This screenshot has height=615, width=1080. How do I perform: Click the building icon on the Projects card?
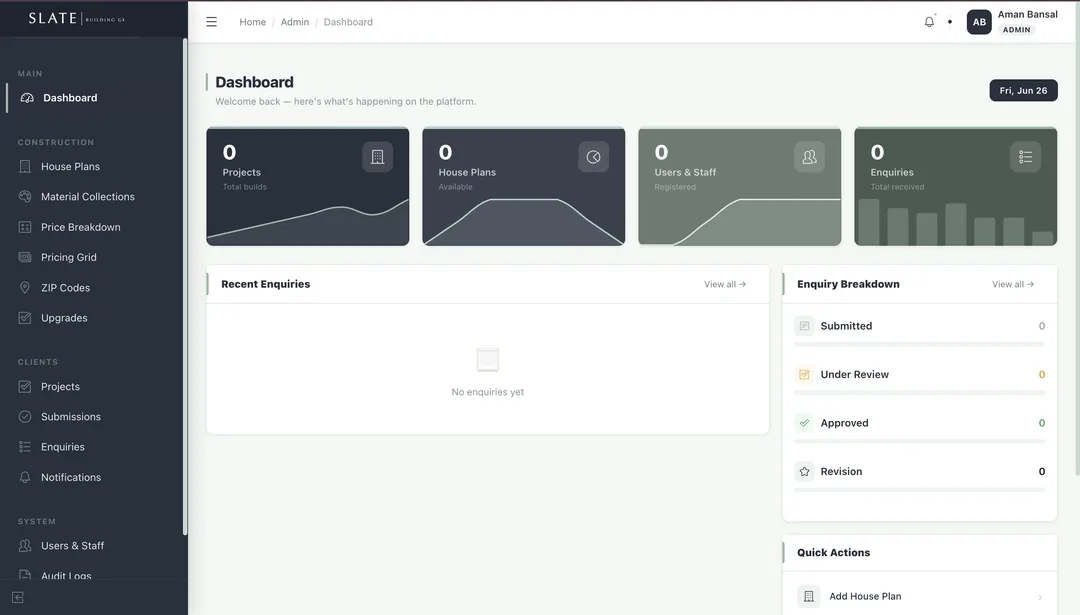pyautogui.click(x=377, y=157)
